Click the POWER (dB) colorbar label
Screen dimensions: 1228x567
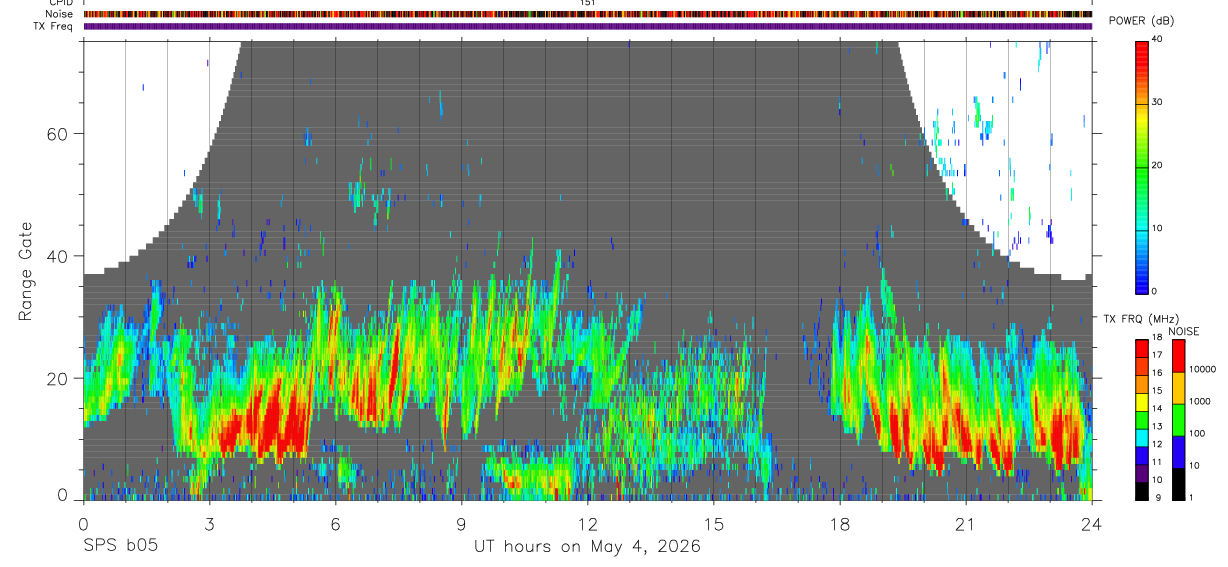(x=1142, y=21)
